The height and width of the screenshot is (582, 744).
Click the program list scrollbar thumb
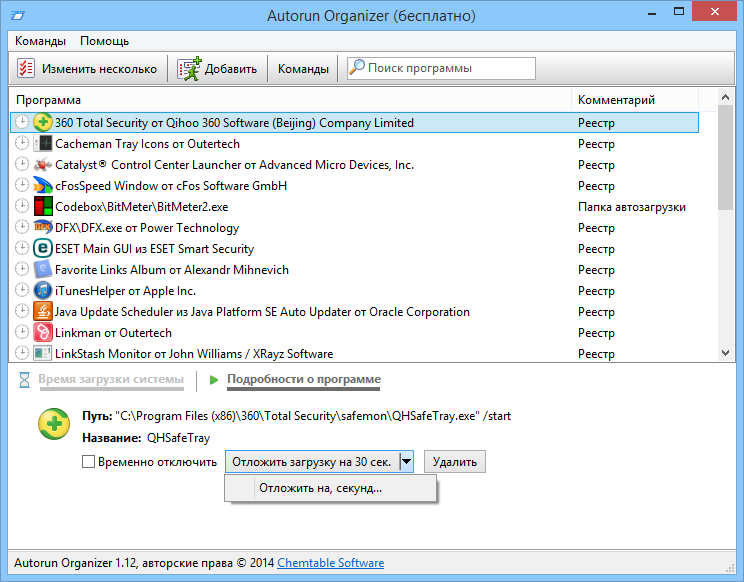coord(725,157)
